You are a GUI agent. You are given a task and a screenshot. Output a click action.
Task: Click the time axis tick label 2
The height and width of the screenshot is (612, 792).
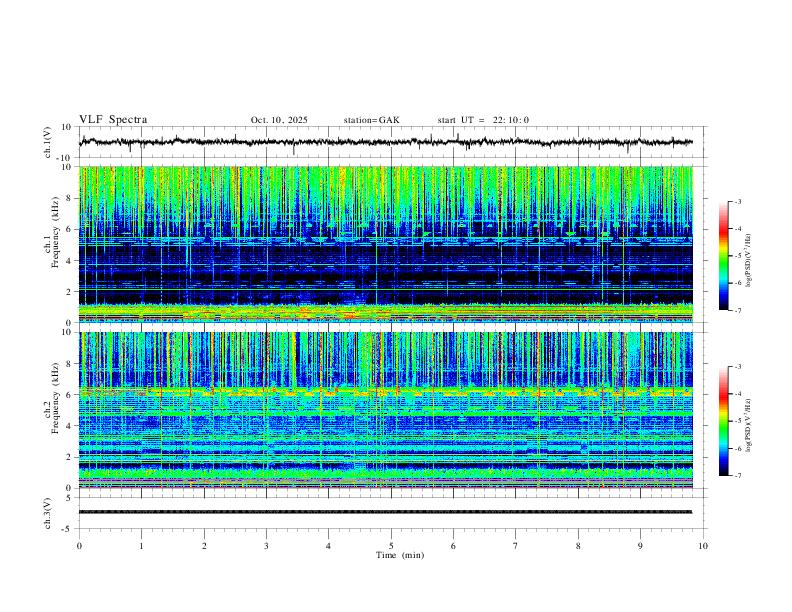coord(204,546)
